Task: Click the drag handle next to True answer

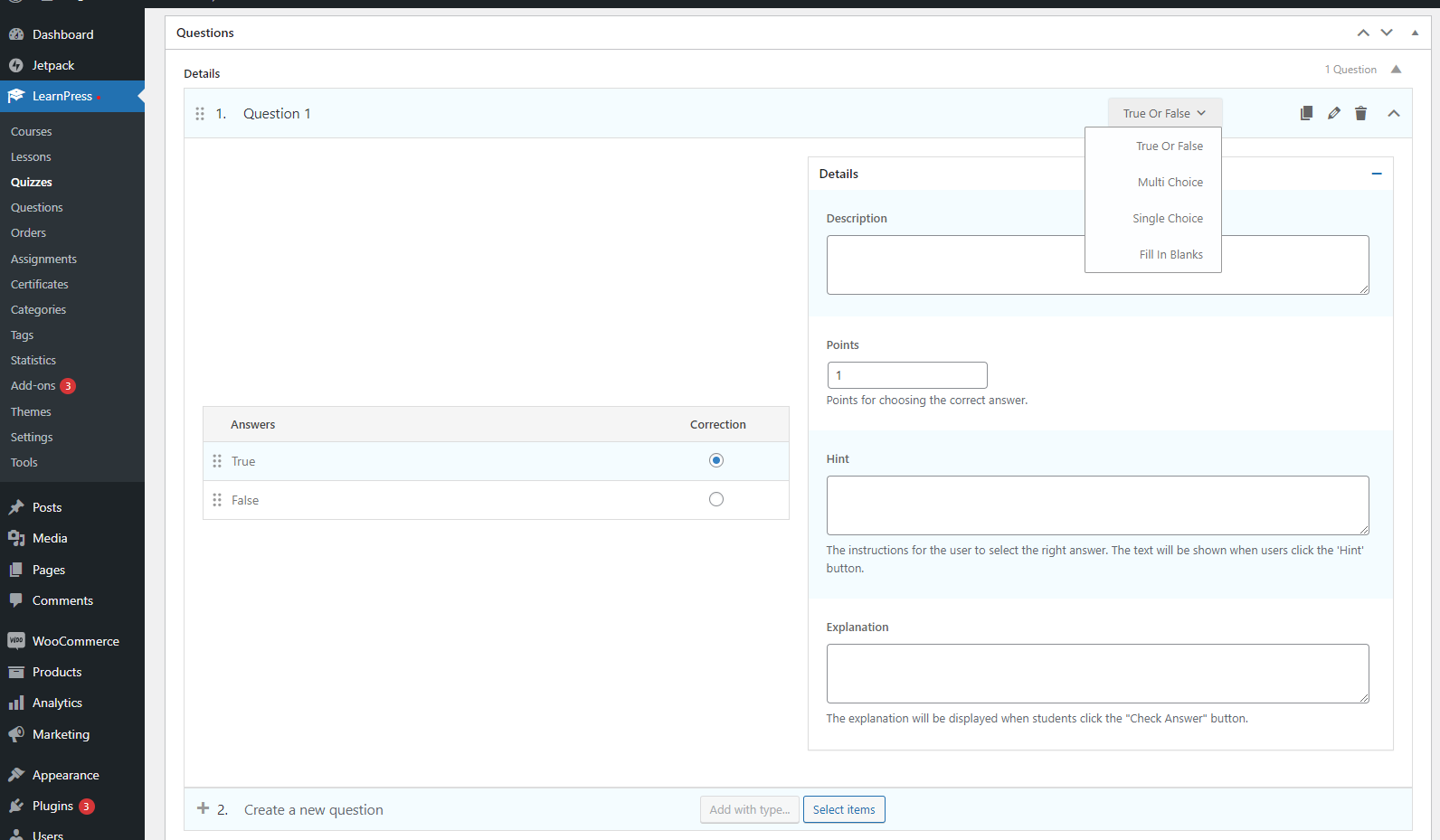Action: click(x=217, y=461)
